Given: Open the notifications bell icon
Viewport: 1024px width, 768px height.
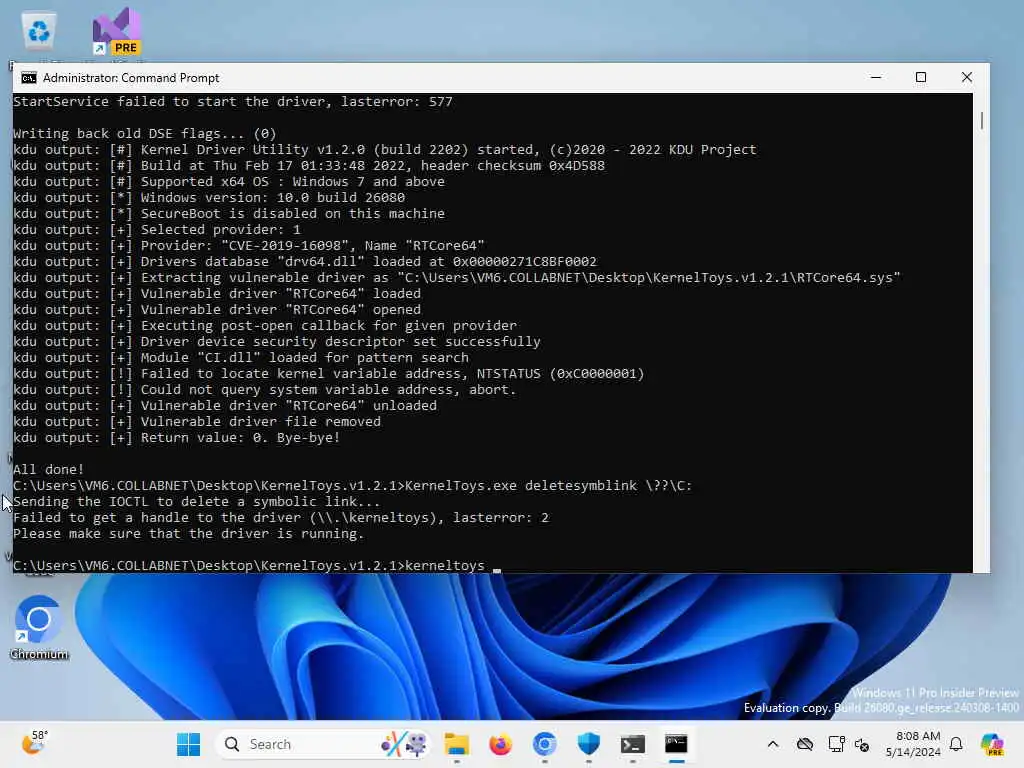Looking at the screenshot, I should click(x=956, y=744).
